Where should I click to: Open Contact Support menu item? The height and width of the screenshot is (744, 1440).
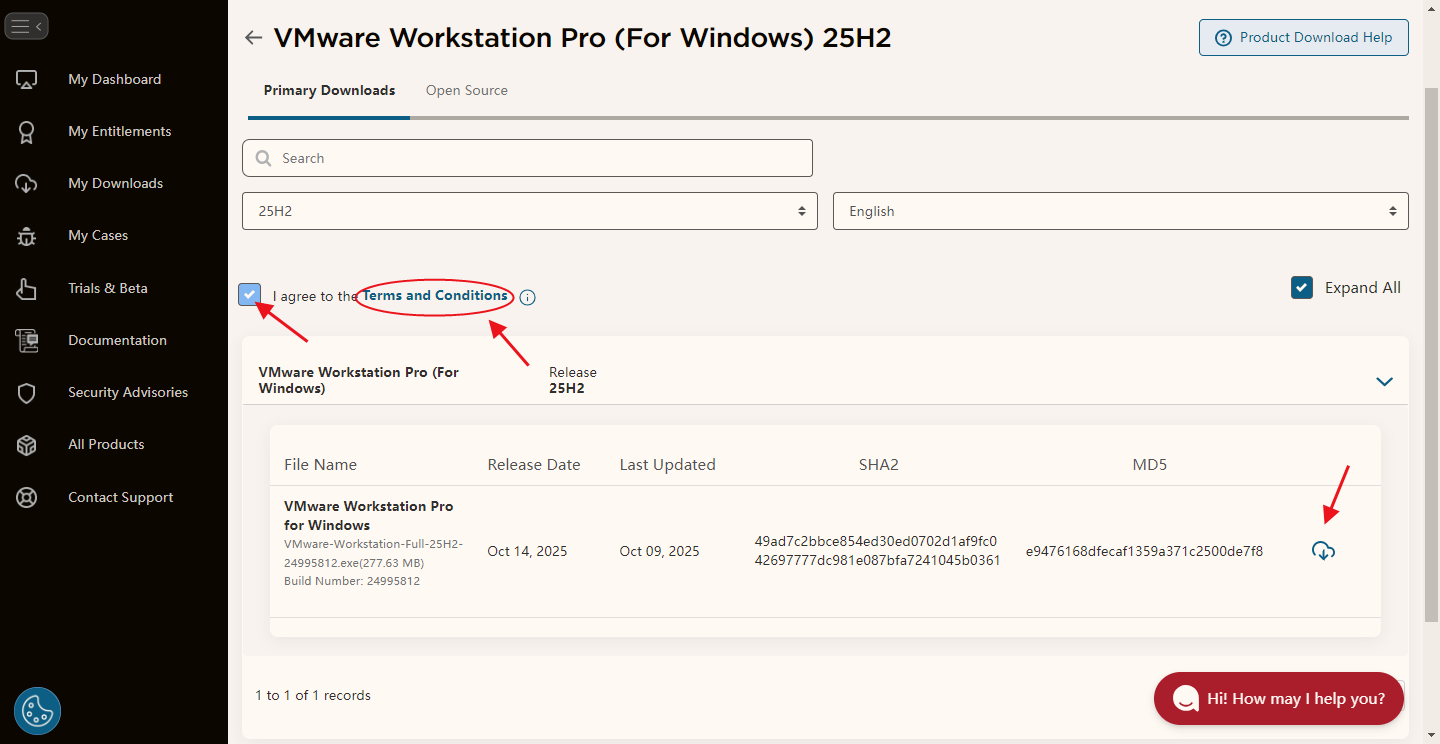coord(121,497)
